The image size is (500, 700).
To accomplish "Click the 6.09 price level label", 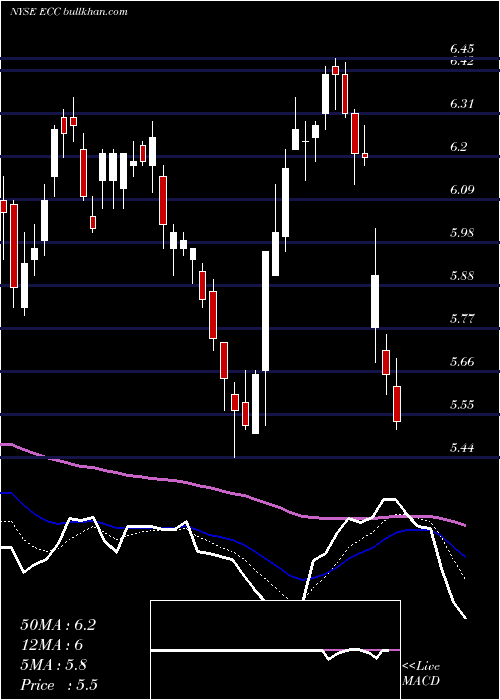I will pos(462,189).
